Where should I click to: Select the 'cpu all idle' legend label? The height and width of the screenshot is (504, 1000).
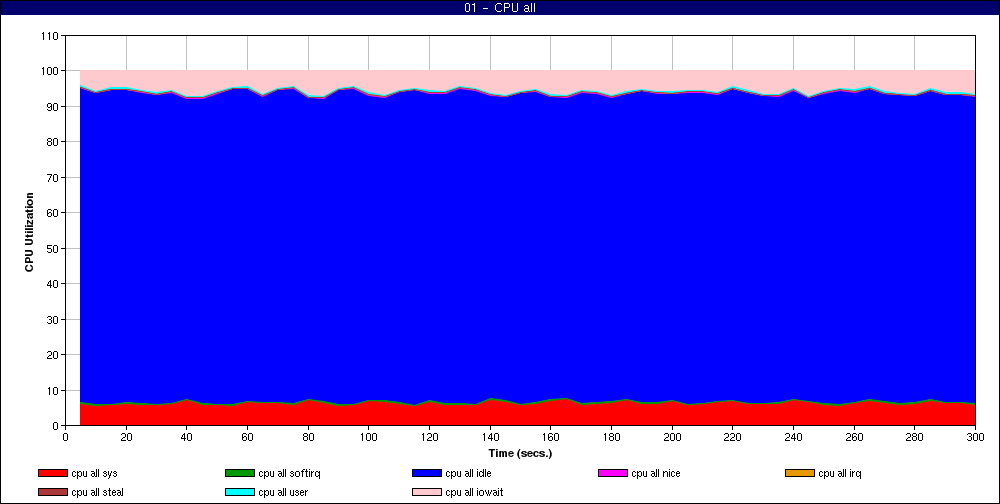[469, 473]
